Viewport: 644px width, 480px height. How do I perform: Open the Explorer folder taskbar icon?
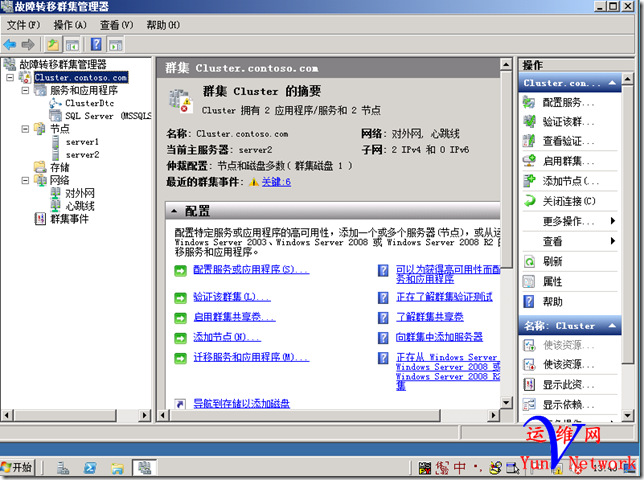pos(117,468)
